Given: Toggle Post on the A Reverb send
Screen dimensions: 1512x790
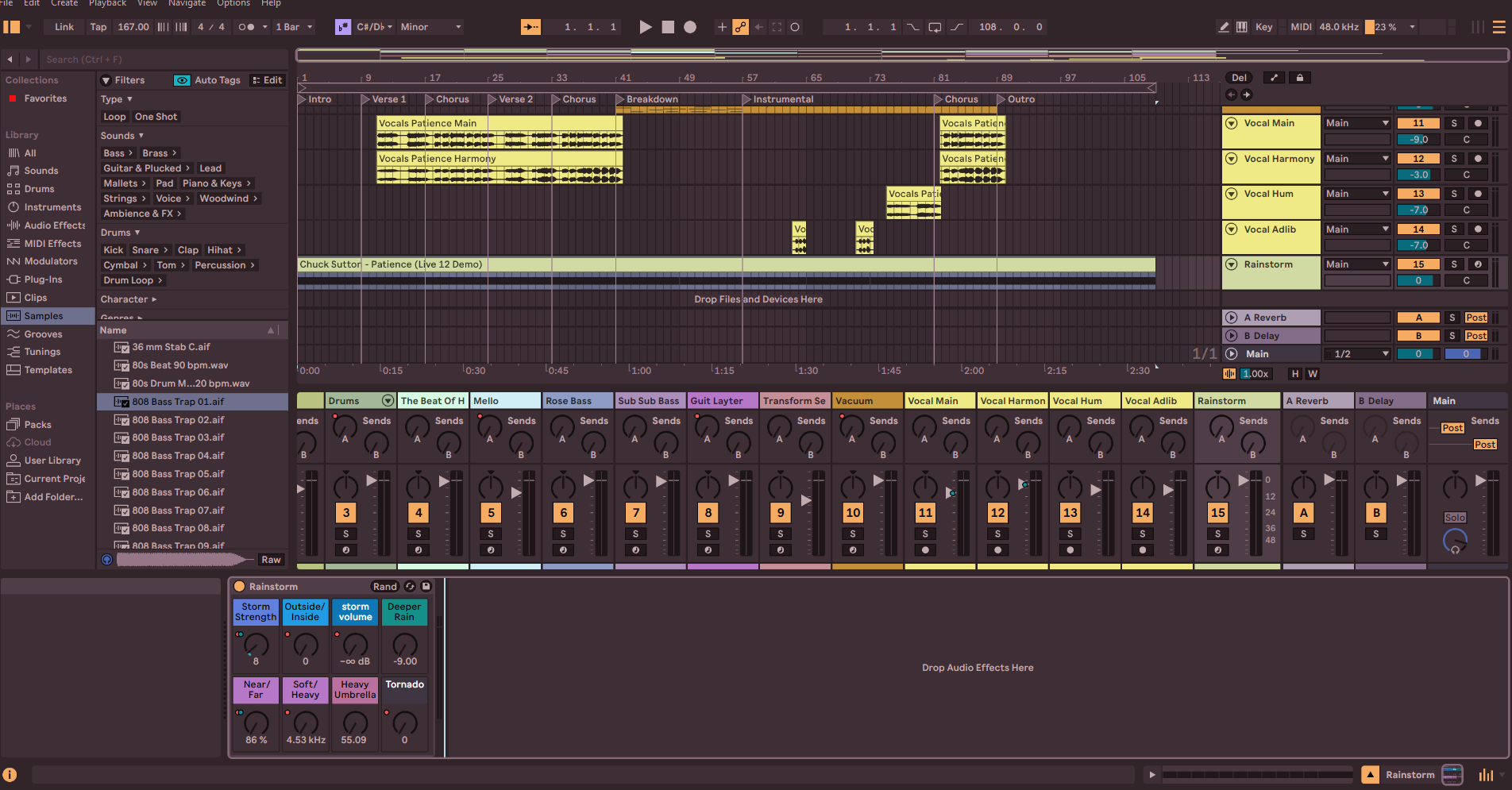Looking at the screenshot, I should point(1475,317).
